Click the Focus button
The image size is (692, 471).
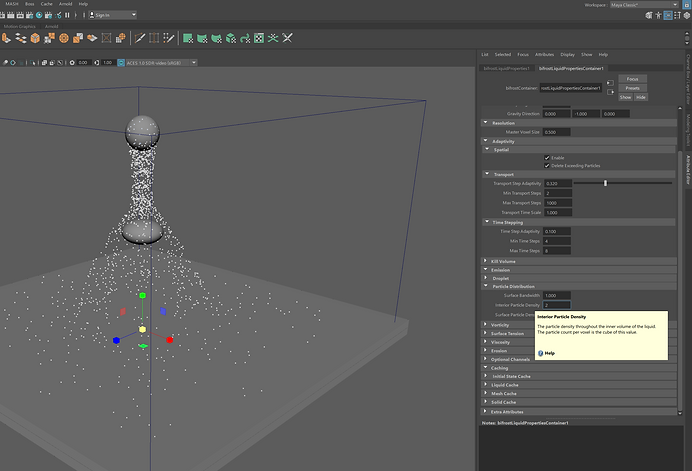[632, 79]
